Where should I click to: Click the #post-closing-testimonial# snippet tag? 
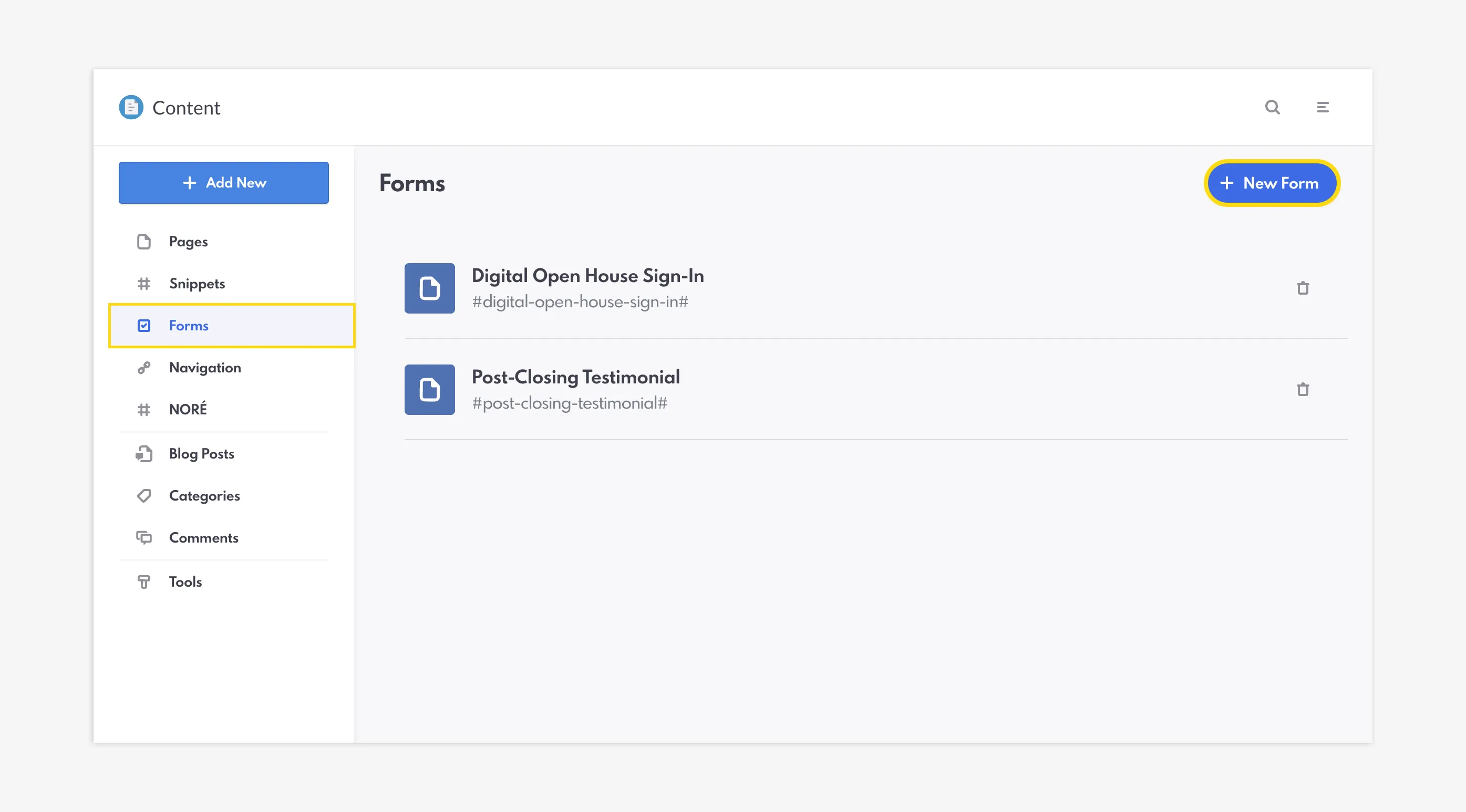(x=570, y=403)
